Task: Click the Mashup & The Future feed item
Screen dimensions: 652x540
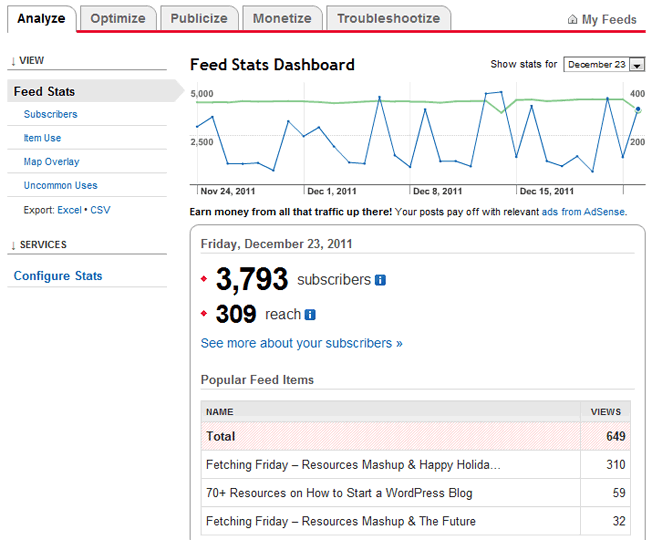Action: point(341,521)
